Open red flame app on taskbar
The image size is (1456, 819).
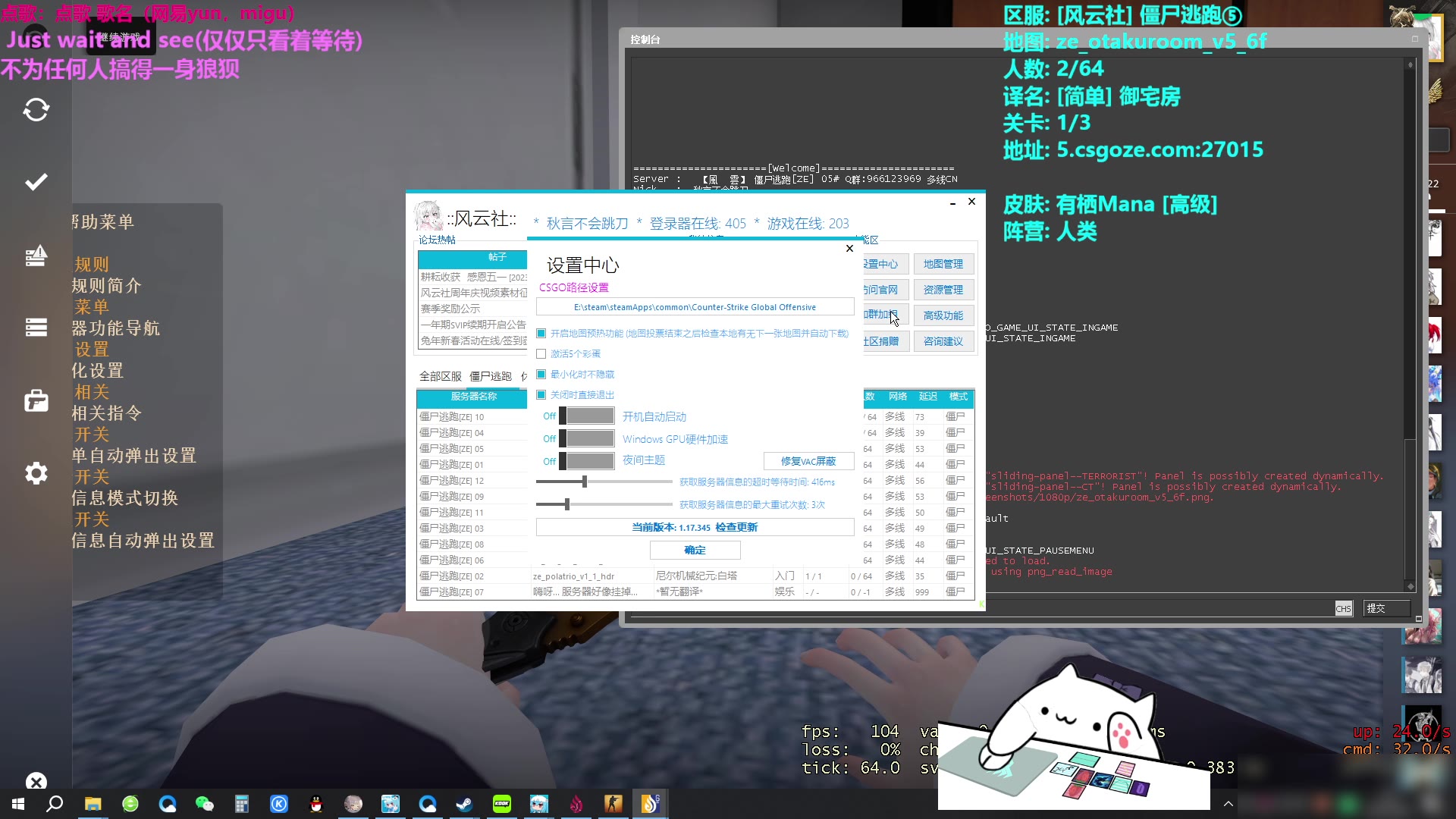(576, 804)
